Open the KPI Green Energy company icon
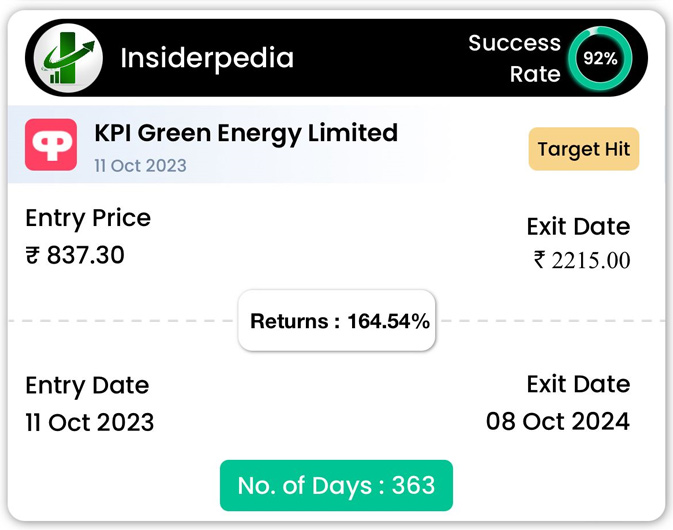 51,145
